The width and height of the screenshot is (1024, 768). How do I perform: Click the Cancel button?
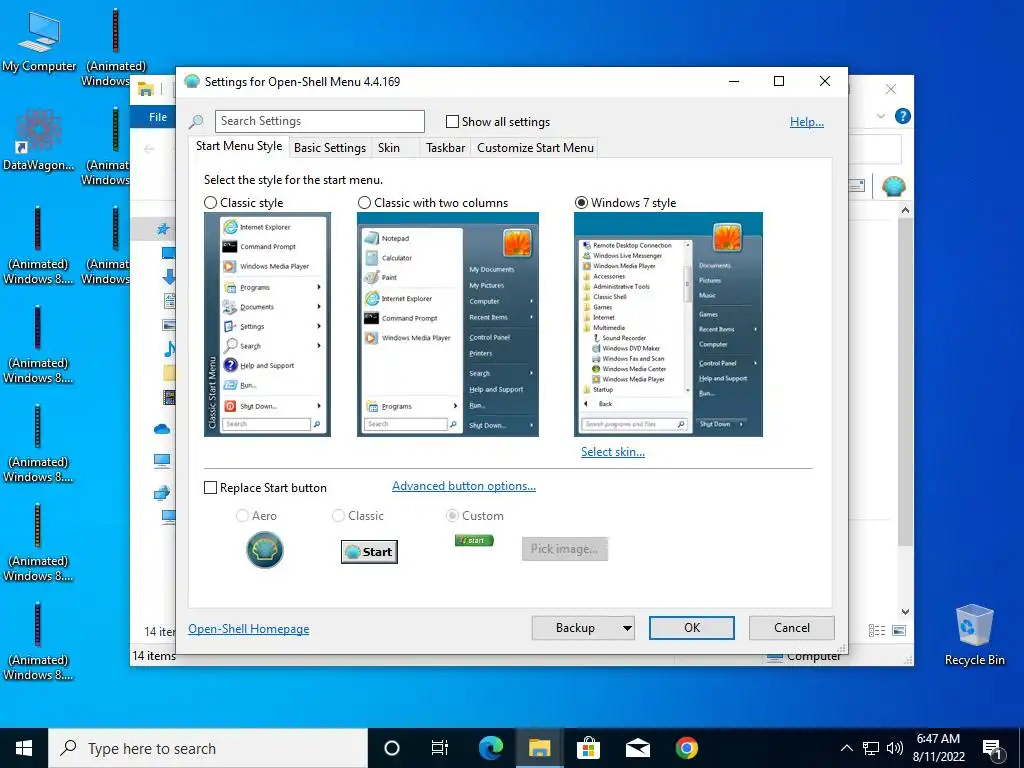pyautogui.click(x=792, y=628)
